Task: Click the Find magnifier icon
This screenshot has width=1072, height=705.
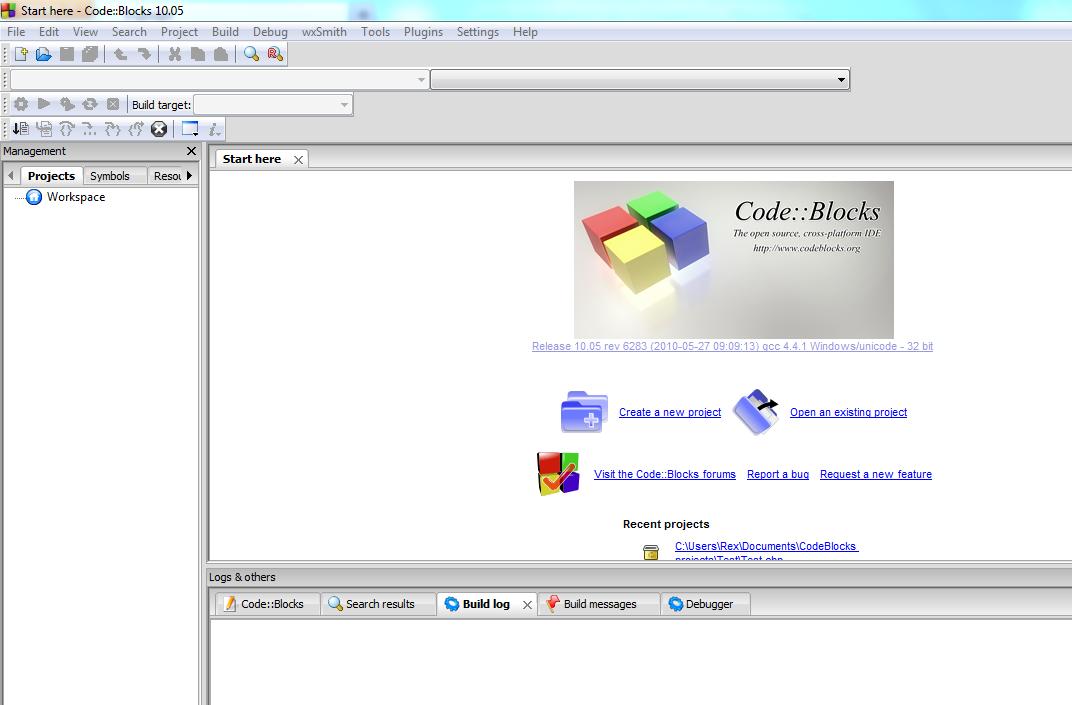Action: (252, 54)
